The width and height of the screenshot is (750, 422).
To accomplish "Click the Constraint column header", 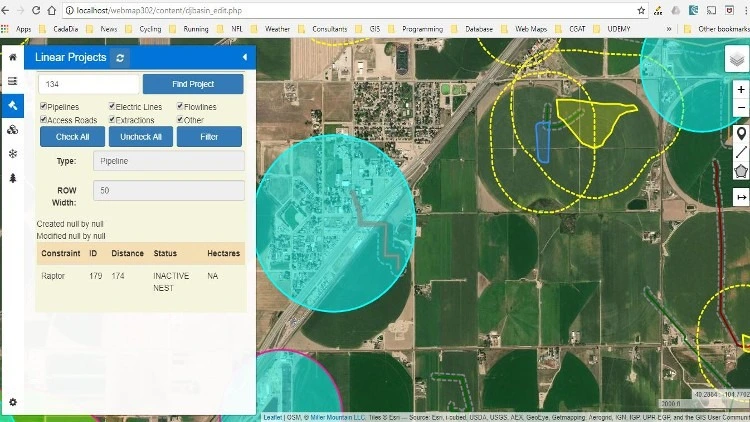I will point(61,254).
